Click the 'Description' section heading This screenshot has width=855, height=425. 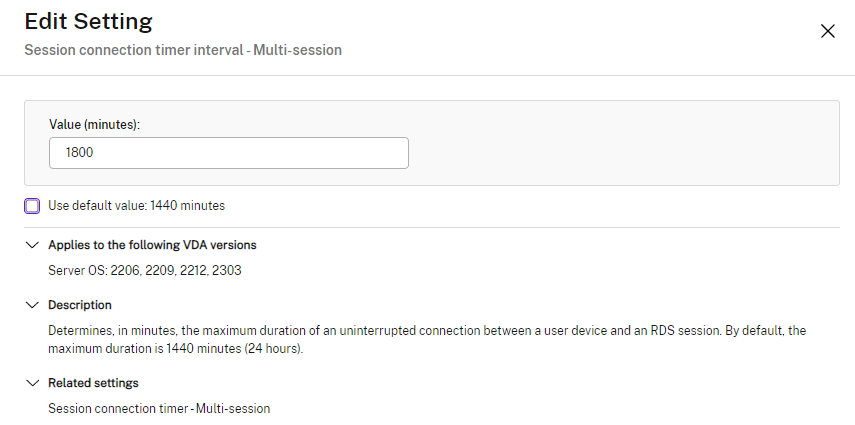[x=80, y=305]
